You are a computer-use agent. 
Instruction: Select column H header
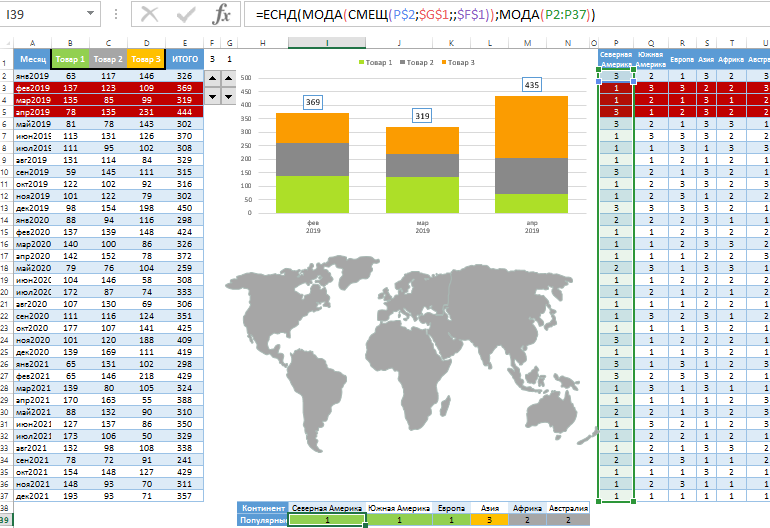pyautogui.click(x=261, y=44)
